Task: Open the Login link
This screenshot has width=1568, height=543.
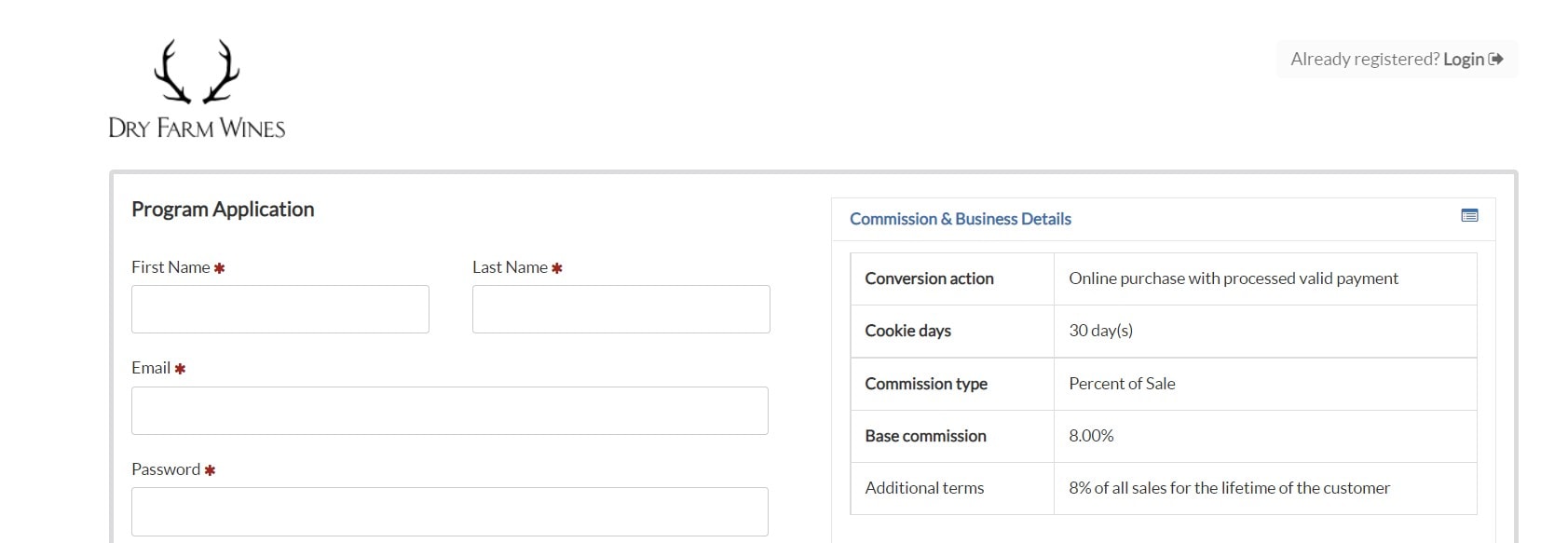Action: click(x=1463, y=60)
